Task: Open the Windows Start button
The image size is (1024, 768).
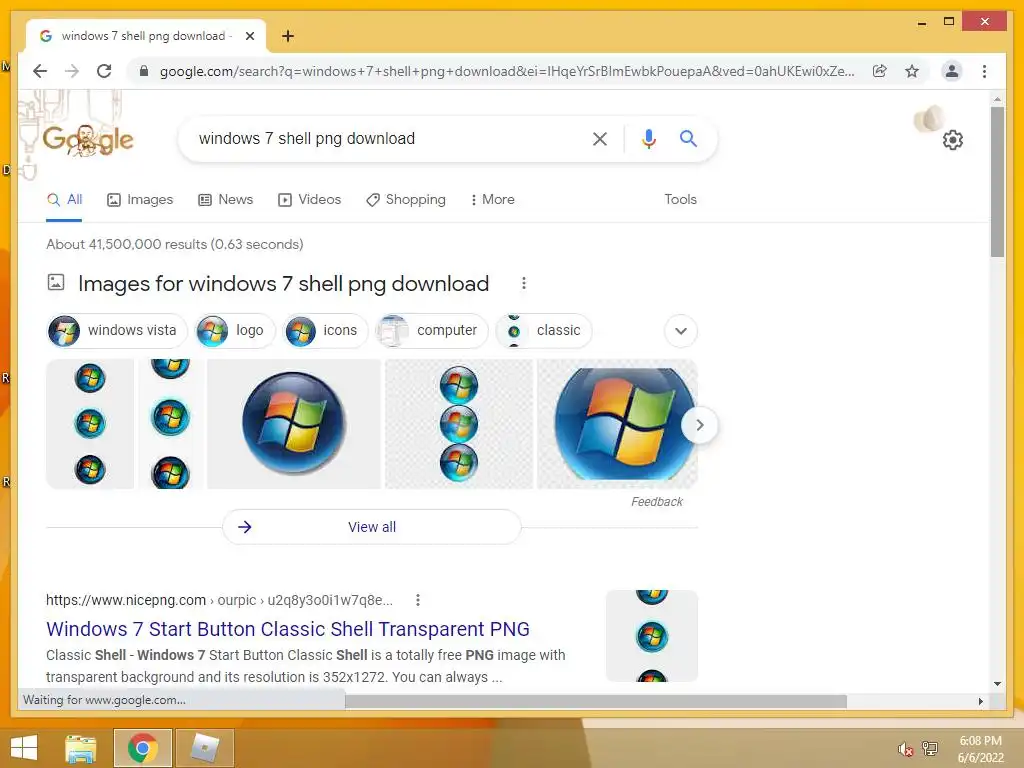Action: pos(24,748)
